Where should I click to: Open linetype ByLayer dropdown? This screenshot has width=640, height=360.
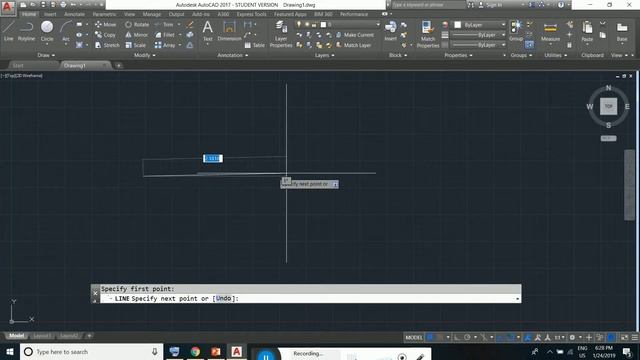480,45
